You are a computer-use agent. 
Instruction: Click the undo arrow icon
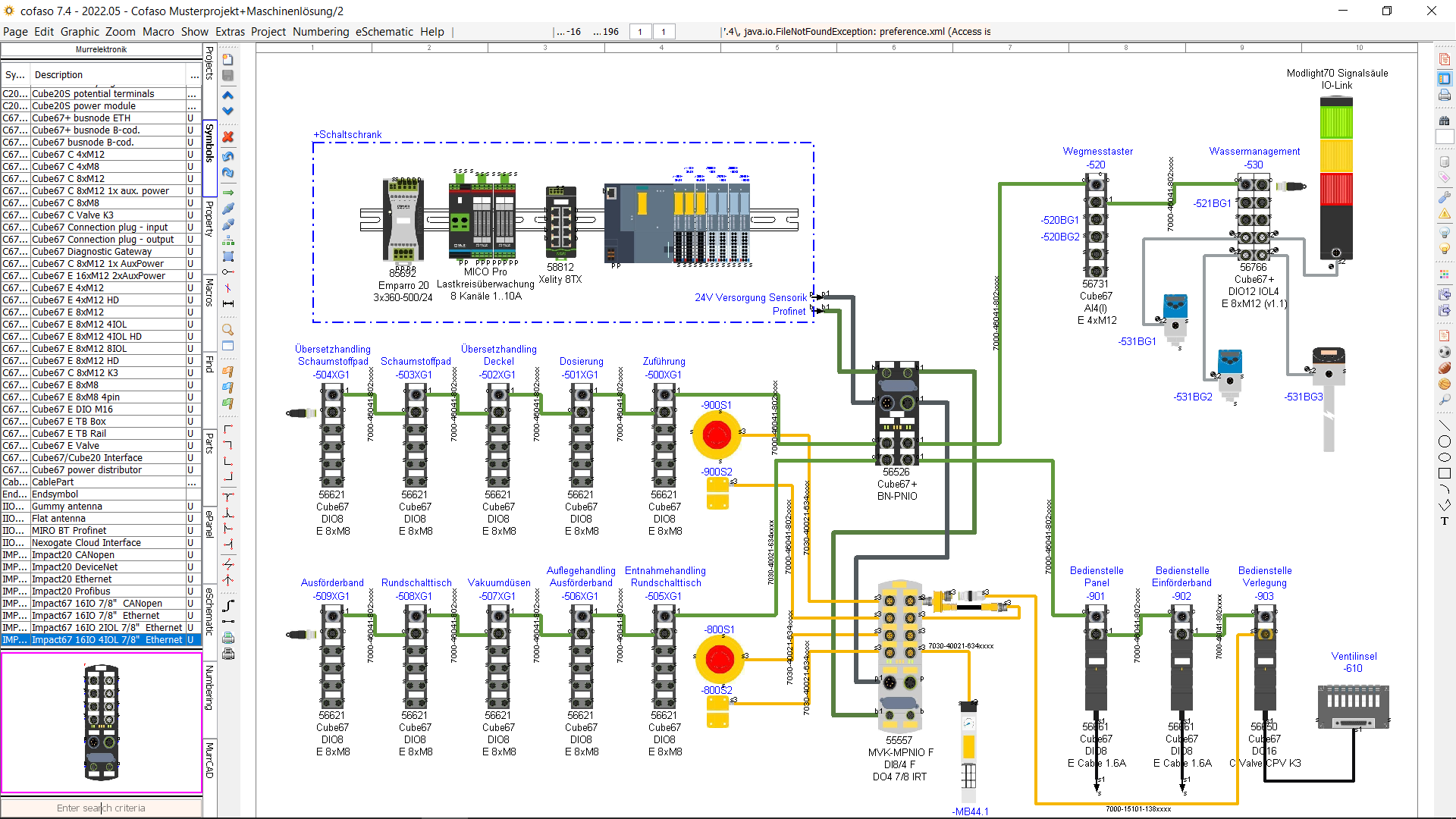pos(227,157)
